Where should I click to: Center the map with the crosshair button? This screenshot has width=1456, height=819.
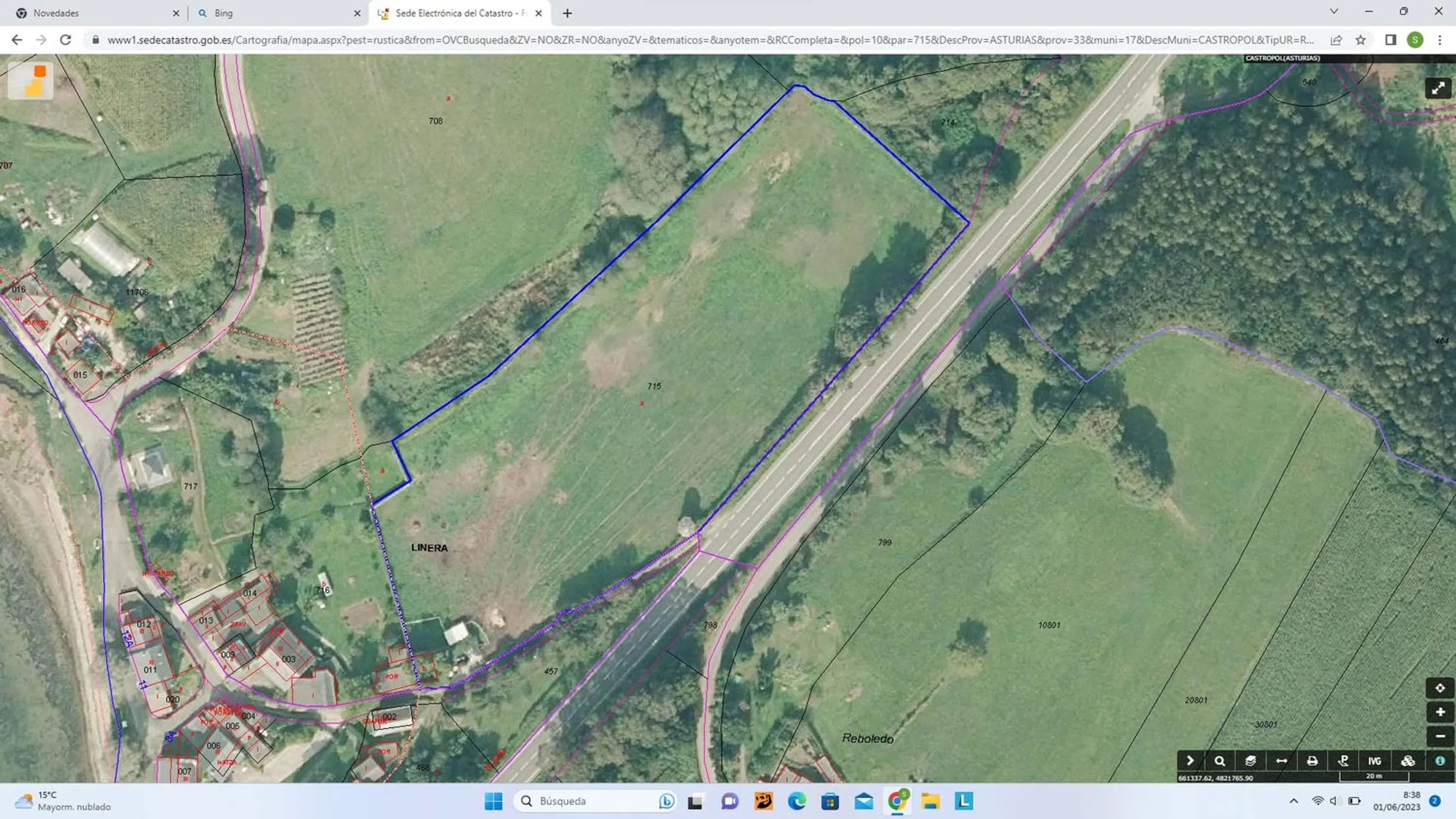click(x=1440, y=688)
